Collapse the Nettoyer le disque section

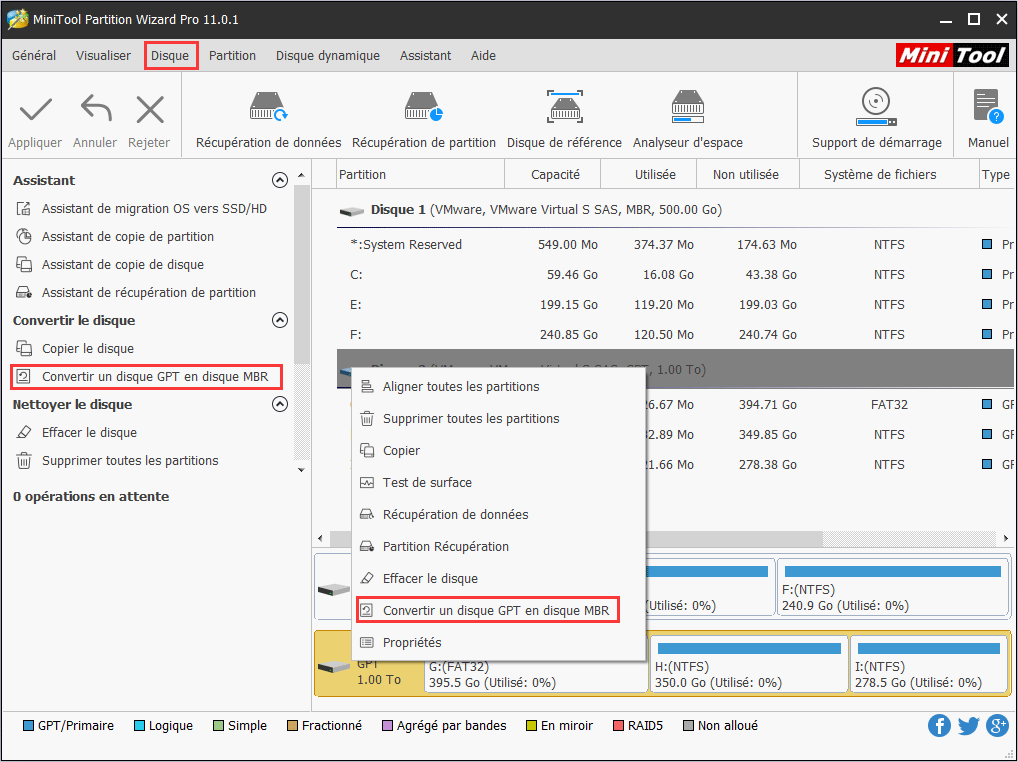[280, 404]
